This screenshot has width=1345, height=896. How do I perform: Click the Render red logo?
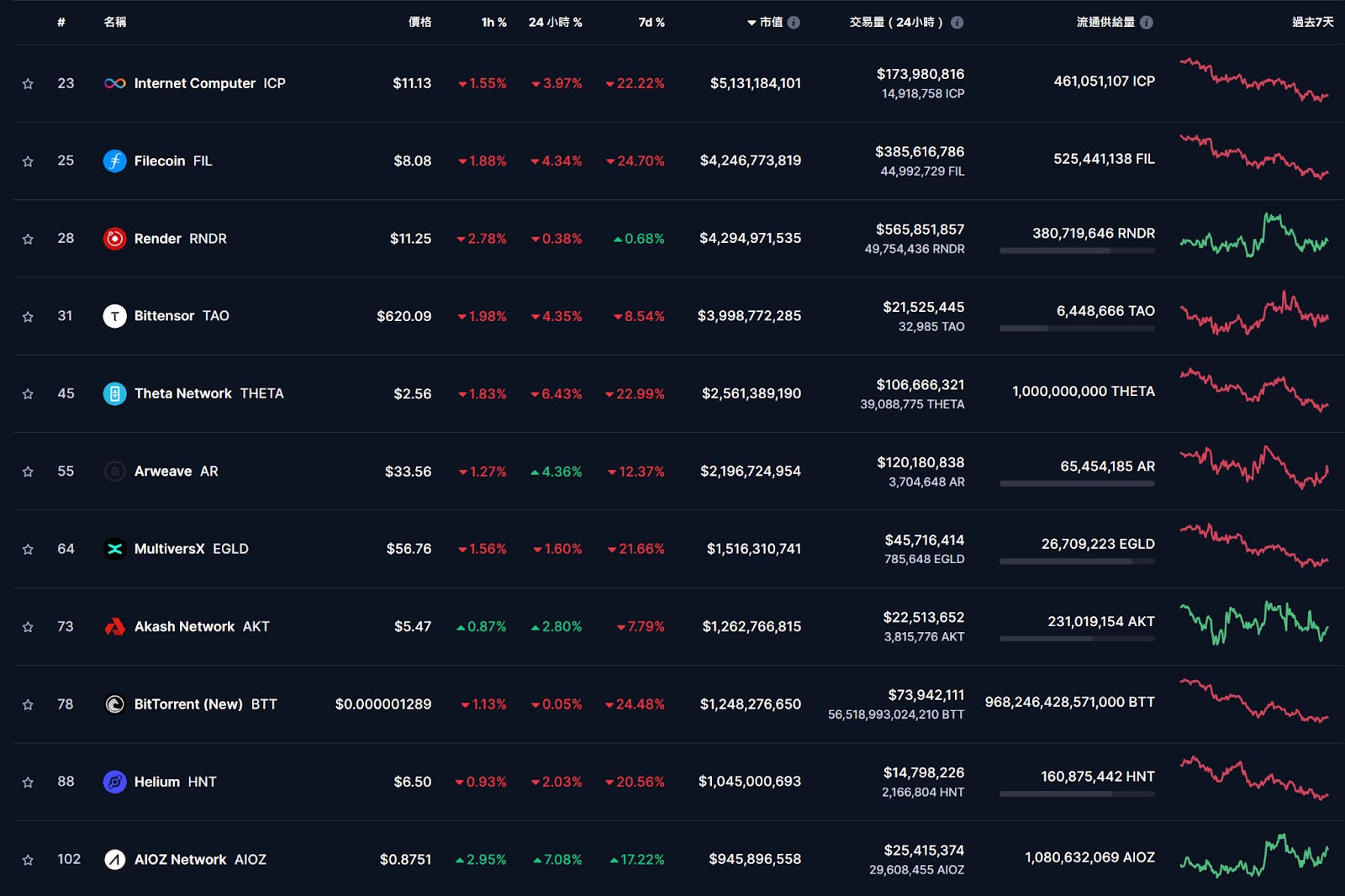[x=115, y=239]
